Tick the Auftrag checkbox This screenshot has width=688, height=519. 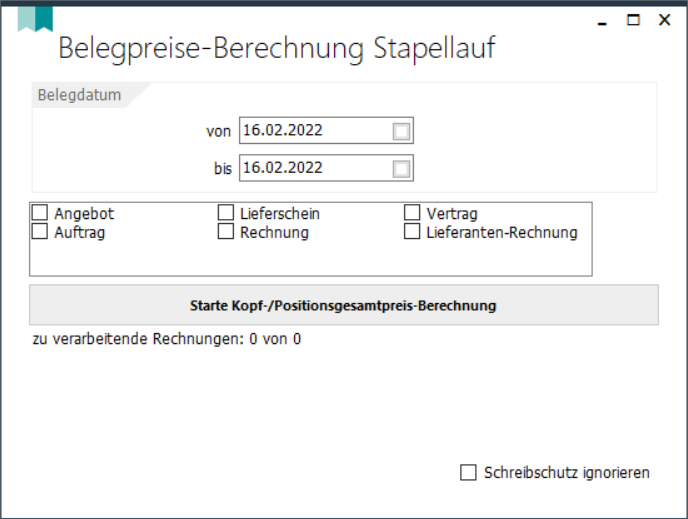coord(40,232)
